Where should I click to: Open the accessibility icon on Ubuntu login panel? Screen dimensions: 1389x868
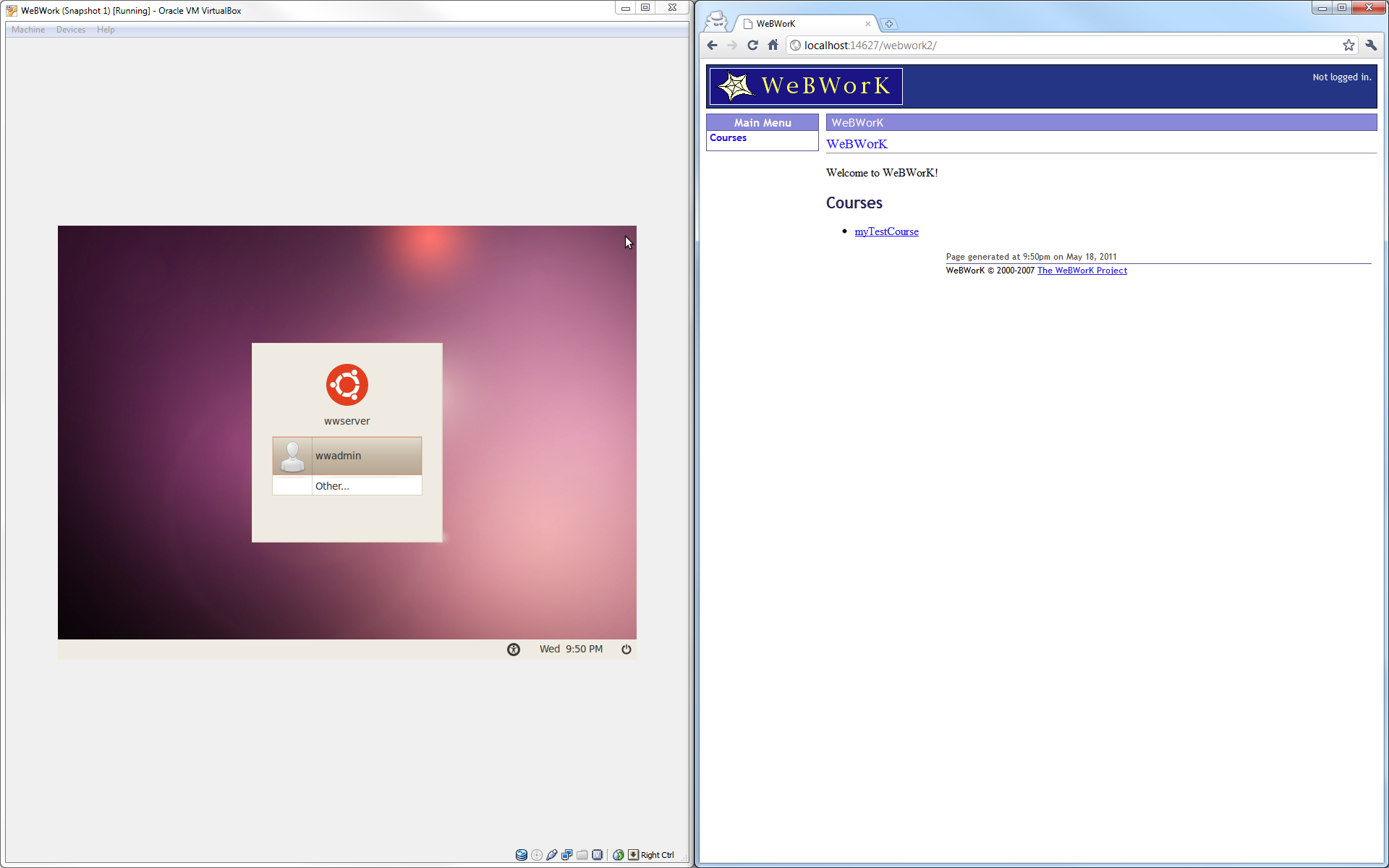(x=514, y=650)
